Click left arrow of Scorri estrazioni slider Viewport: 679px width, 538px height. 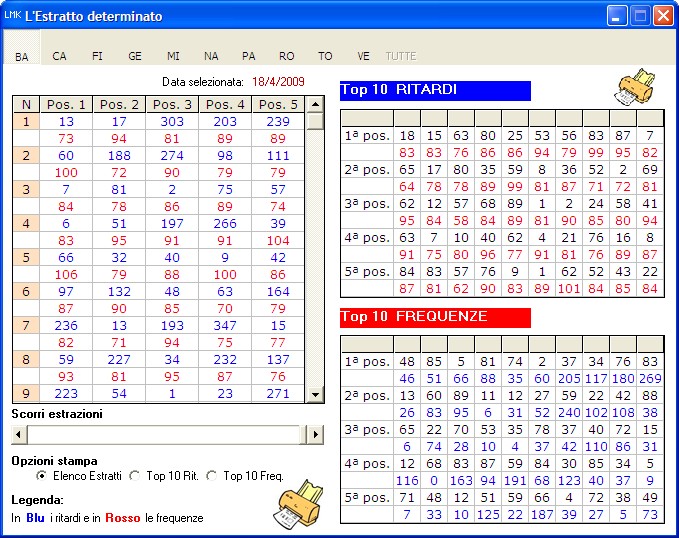pos(19,434)
